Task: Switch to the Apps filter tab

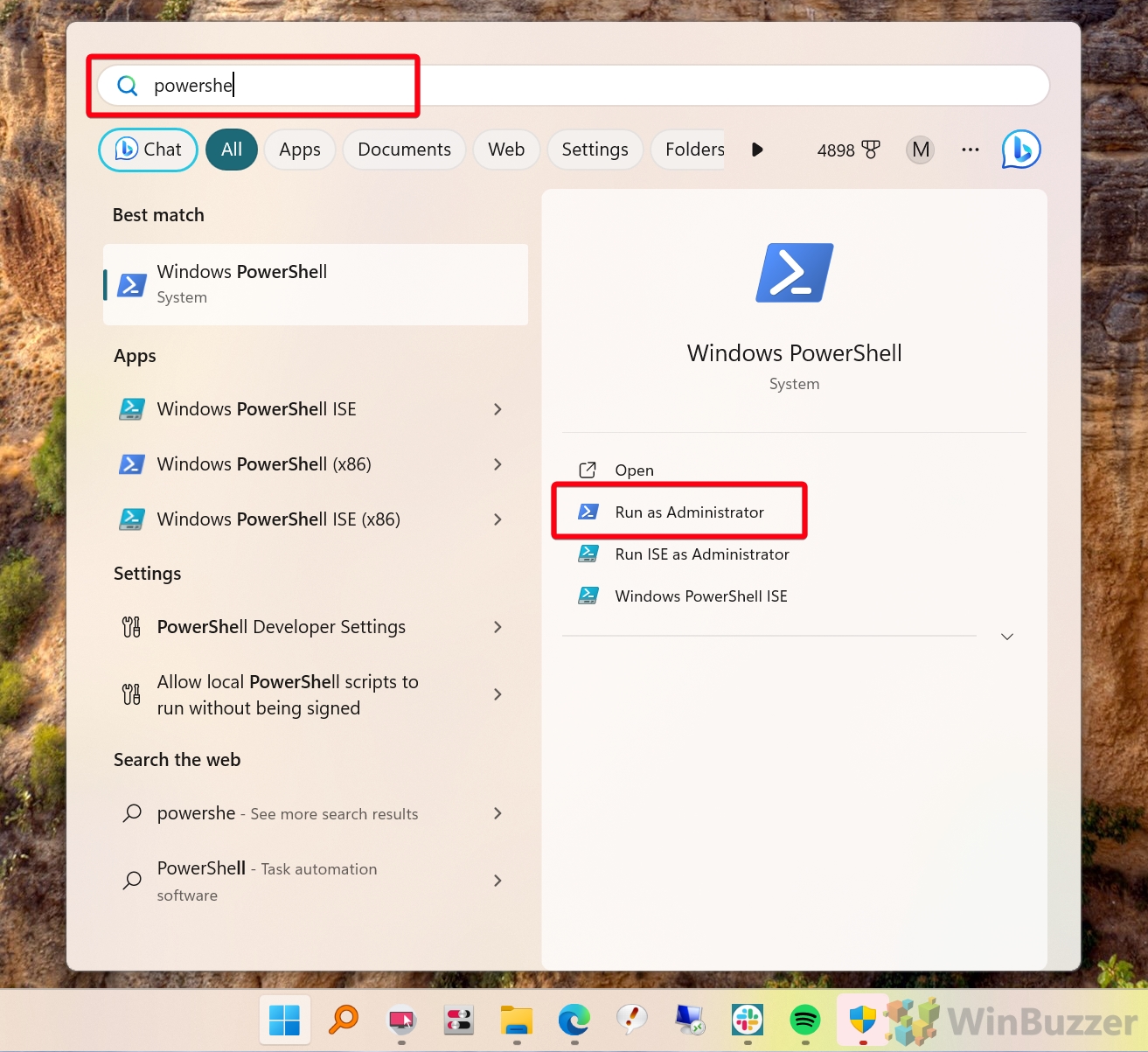Action: (299, 150)
